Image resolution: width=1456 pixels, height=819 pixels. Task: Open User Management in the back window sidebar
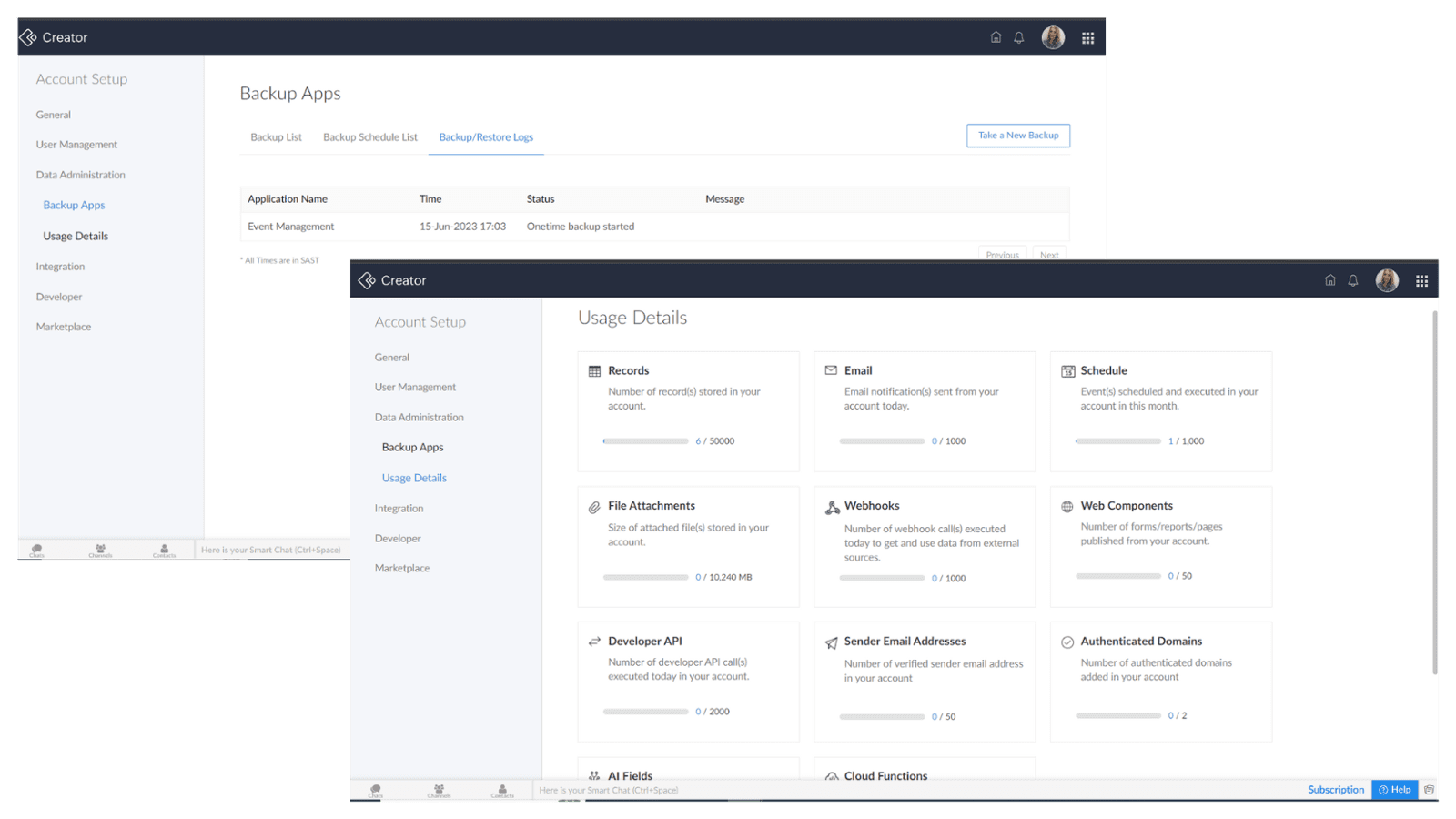pos(76,145)
